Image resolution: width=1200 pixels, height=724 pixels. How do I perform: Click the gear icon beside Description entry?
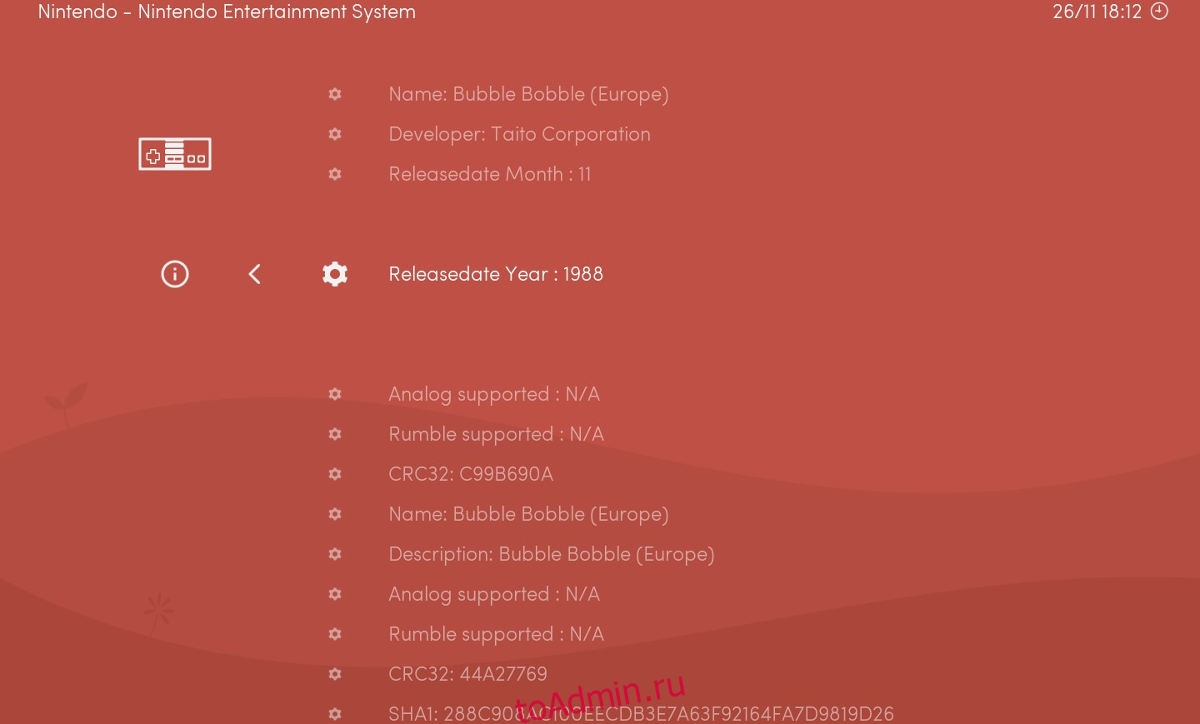coord(335,554)
